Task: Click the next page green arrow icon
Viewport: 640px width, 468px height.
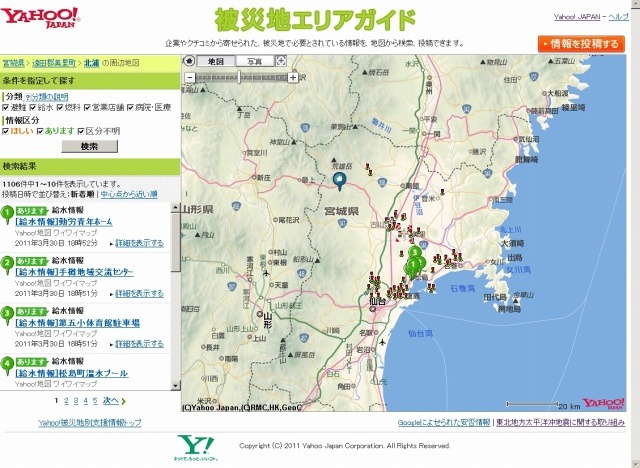Action: coord(124,402)
